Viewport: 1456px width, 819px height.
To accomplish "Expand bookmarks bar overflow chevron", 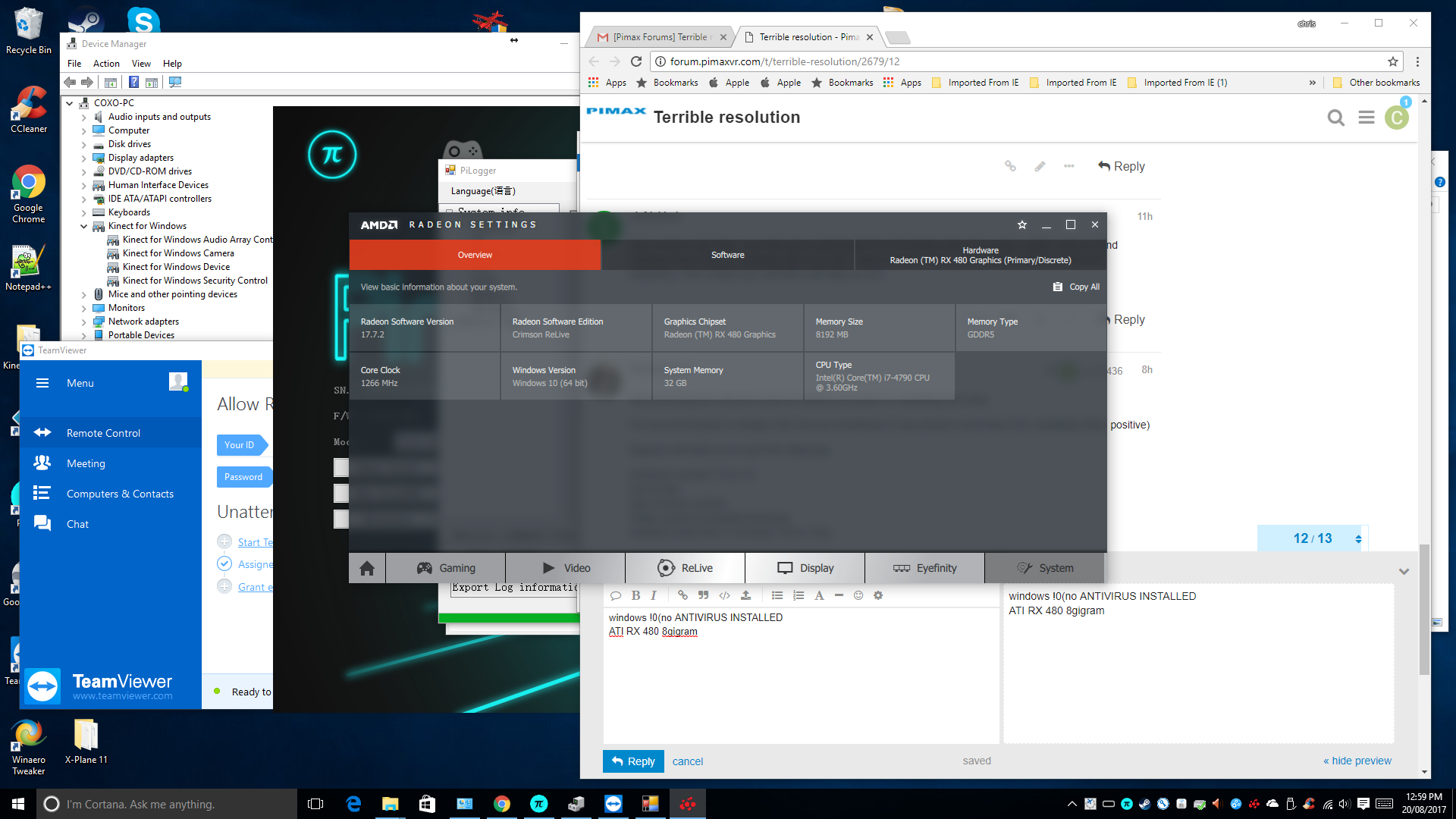I will (1313, 83).
